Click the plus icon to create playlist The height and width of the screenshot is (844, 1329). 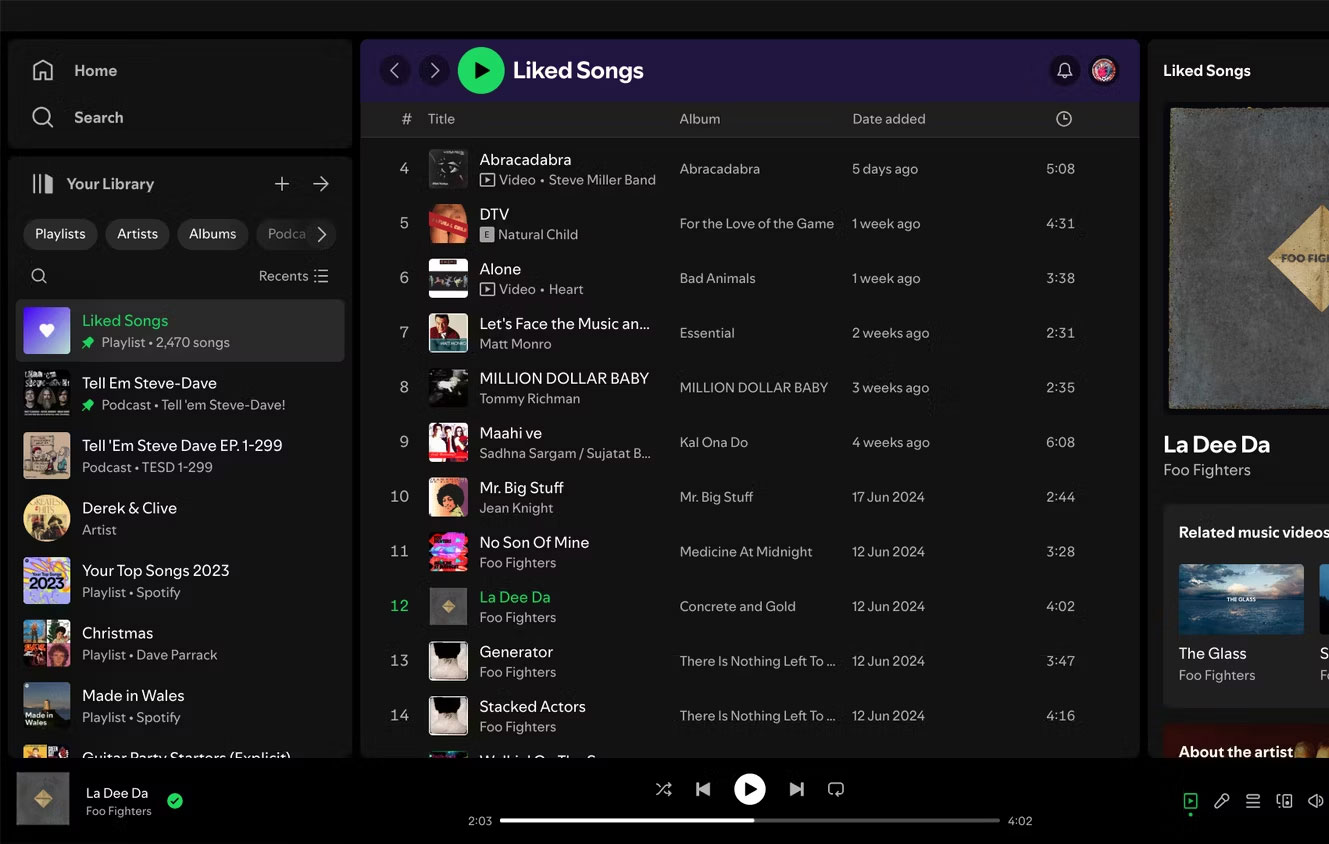coord(282,184)
